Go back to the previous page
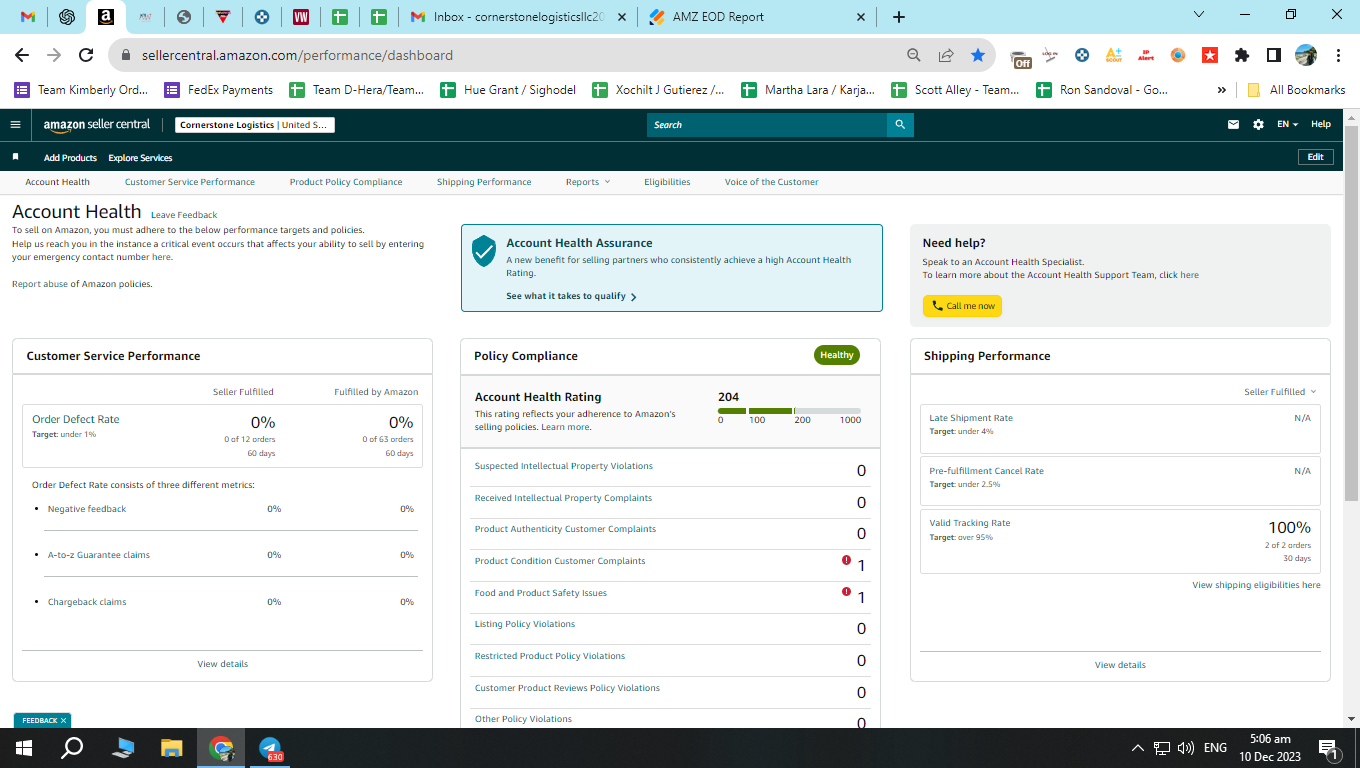This screenshot has width=1360, height=768. (x=22, y=55)
